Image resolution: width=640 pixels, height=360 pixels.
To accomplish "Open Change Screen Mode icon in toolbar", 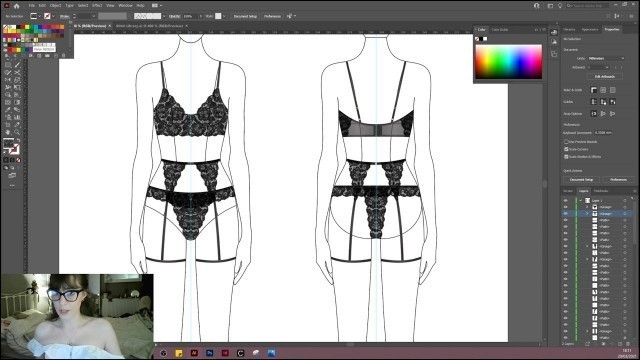I will click(x=12, y=176).
